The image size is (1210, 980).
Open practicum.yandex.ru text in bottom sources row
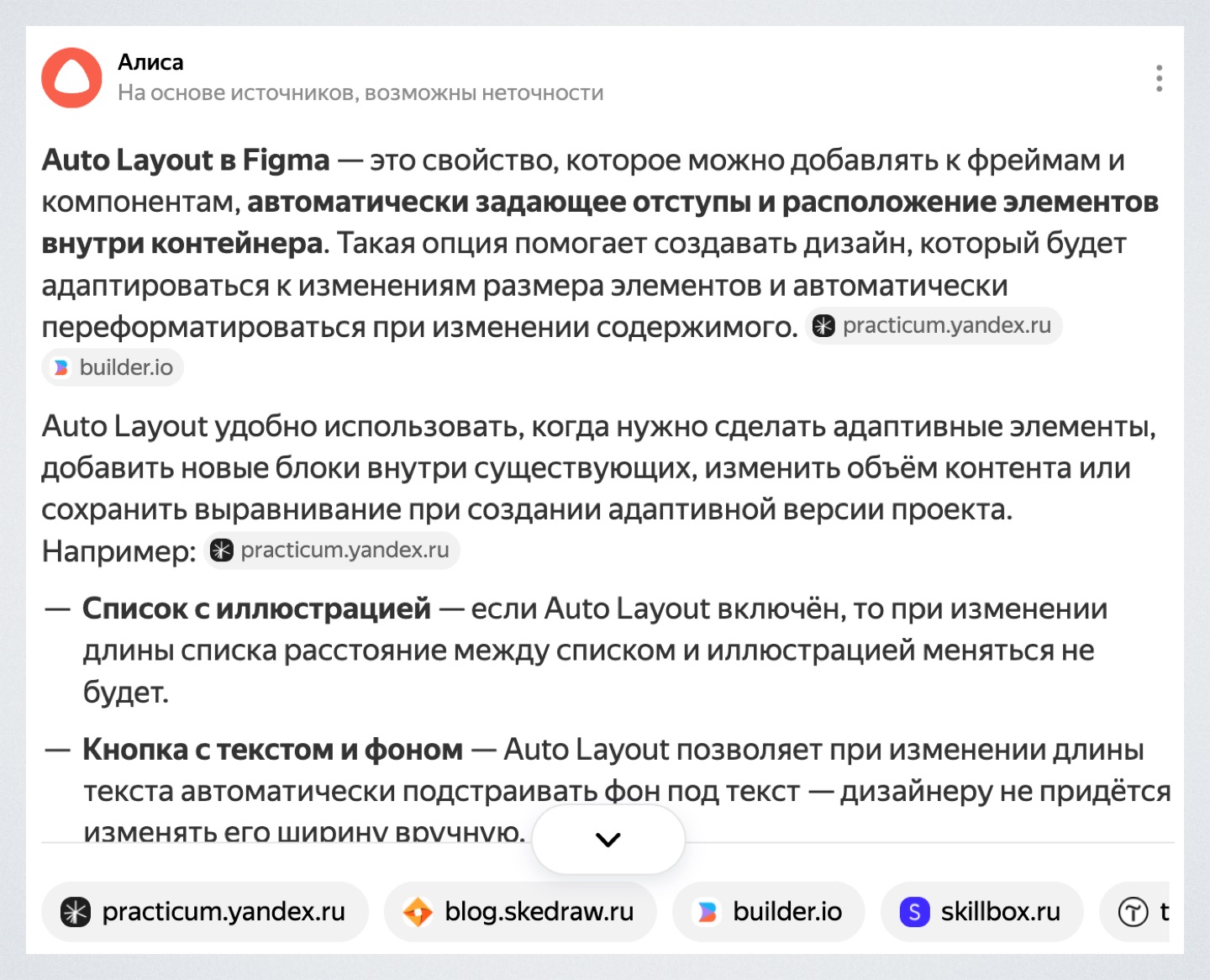click(224, 912)
